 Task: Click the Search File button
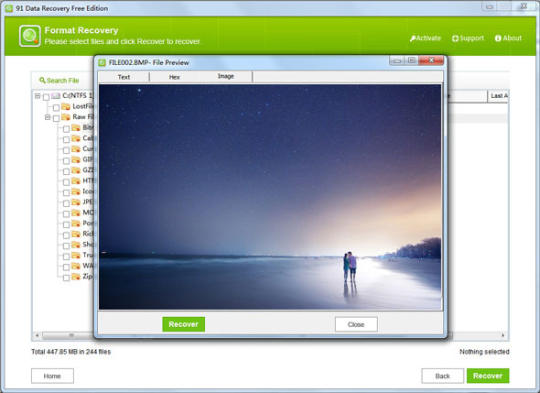[x=59, y=80]
